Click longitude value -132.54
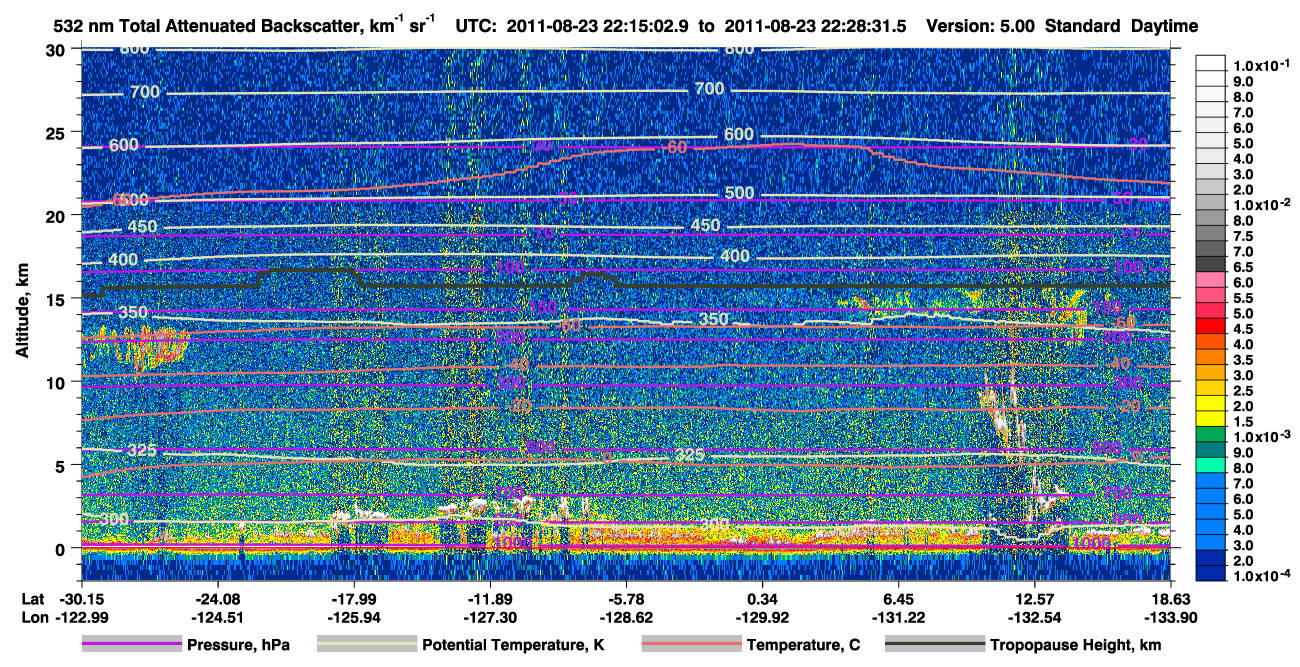 pos(1035,617)
